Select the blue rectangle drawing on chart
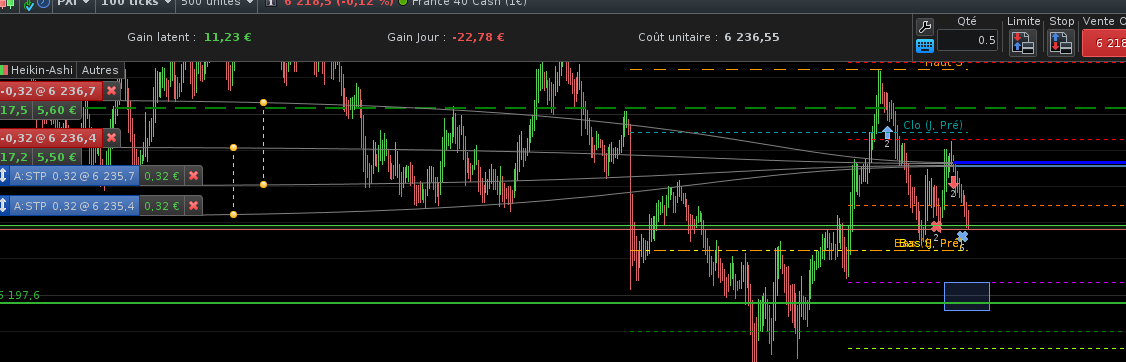This screenshot has width=1126, height=362. coord(967,297)
